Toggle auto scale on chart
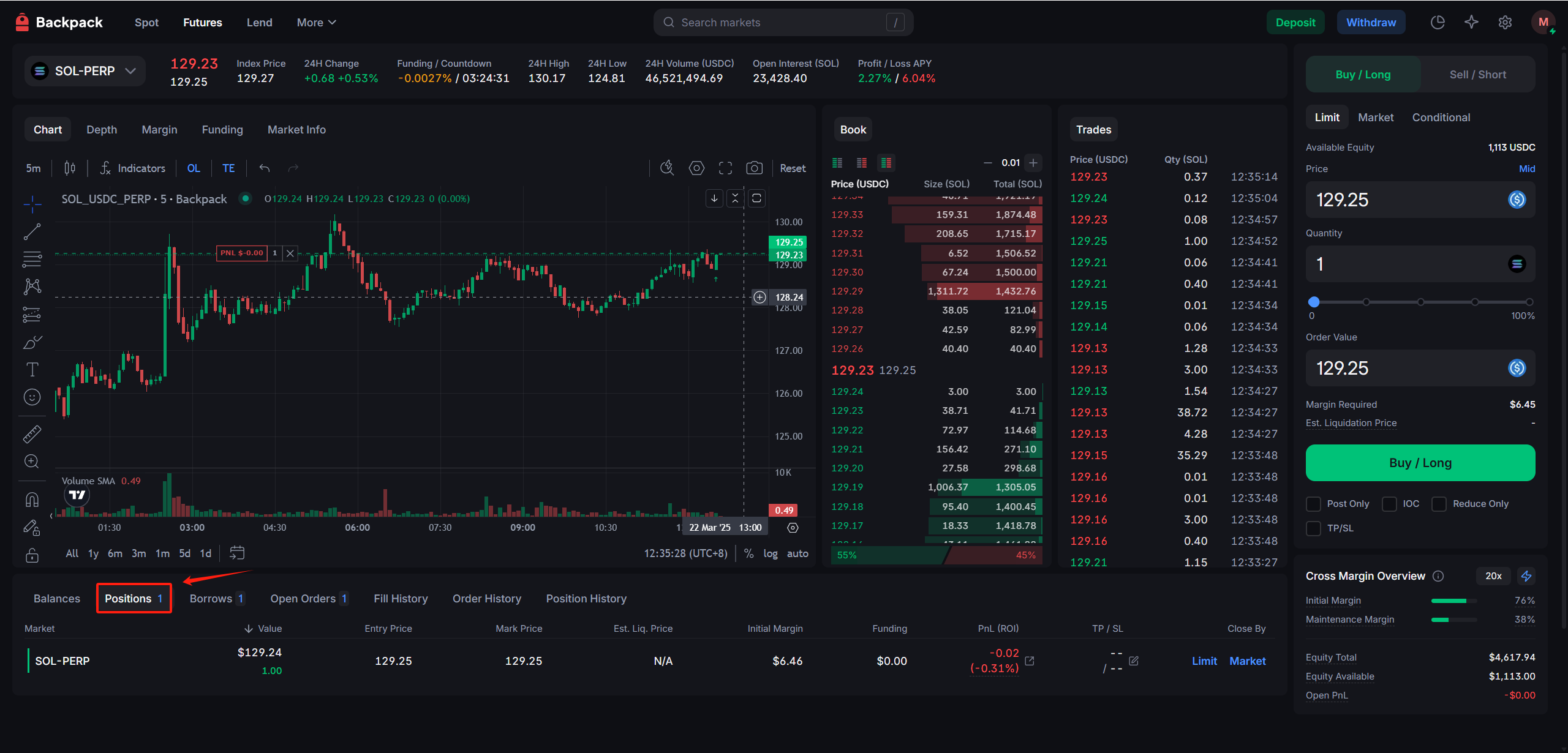This screenshot has width=1568, height=753. click(x=797, y=553)
